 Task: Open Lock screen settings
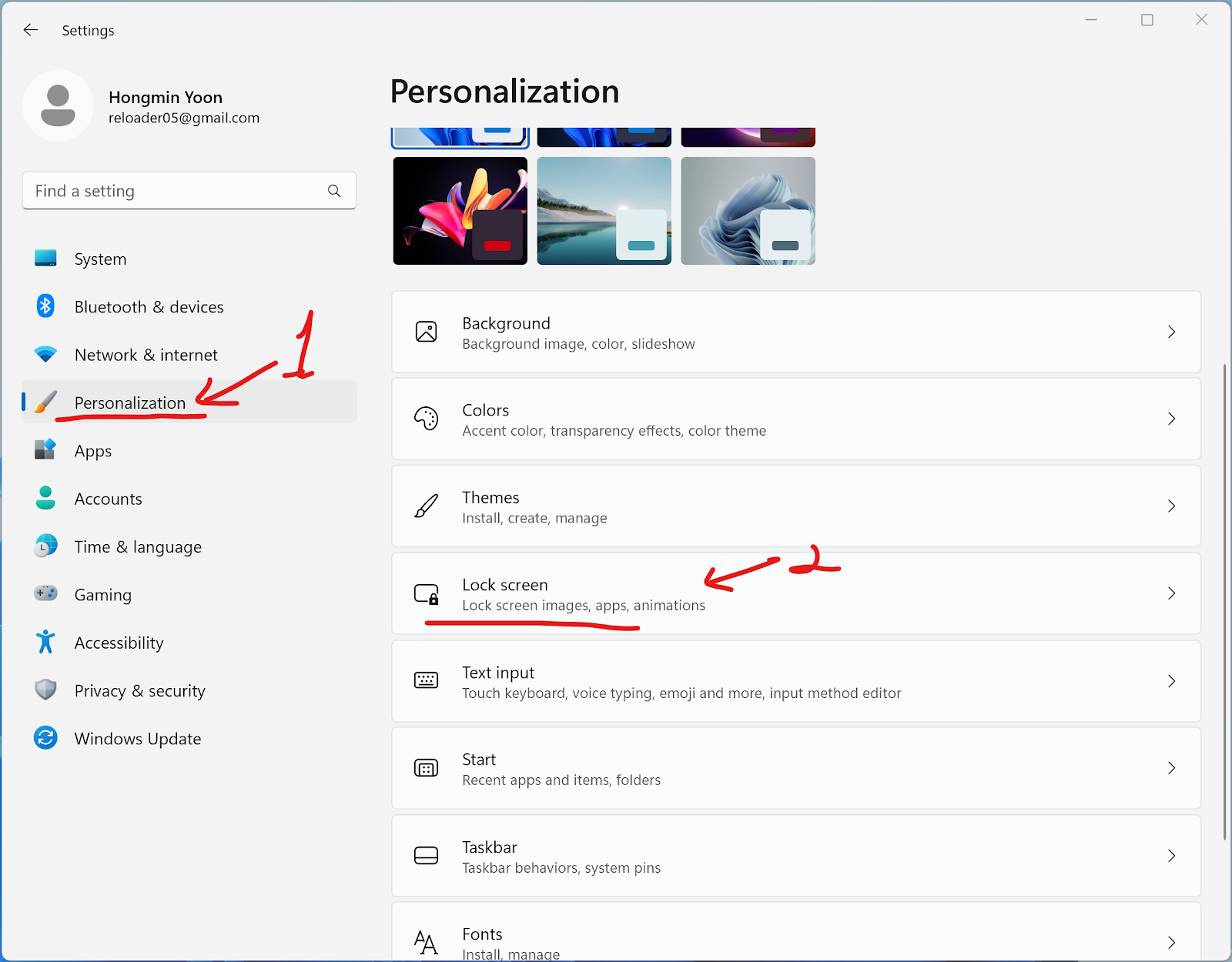coord(796,593)
